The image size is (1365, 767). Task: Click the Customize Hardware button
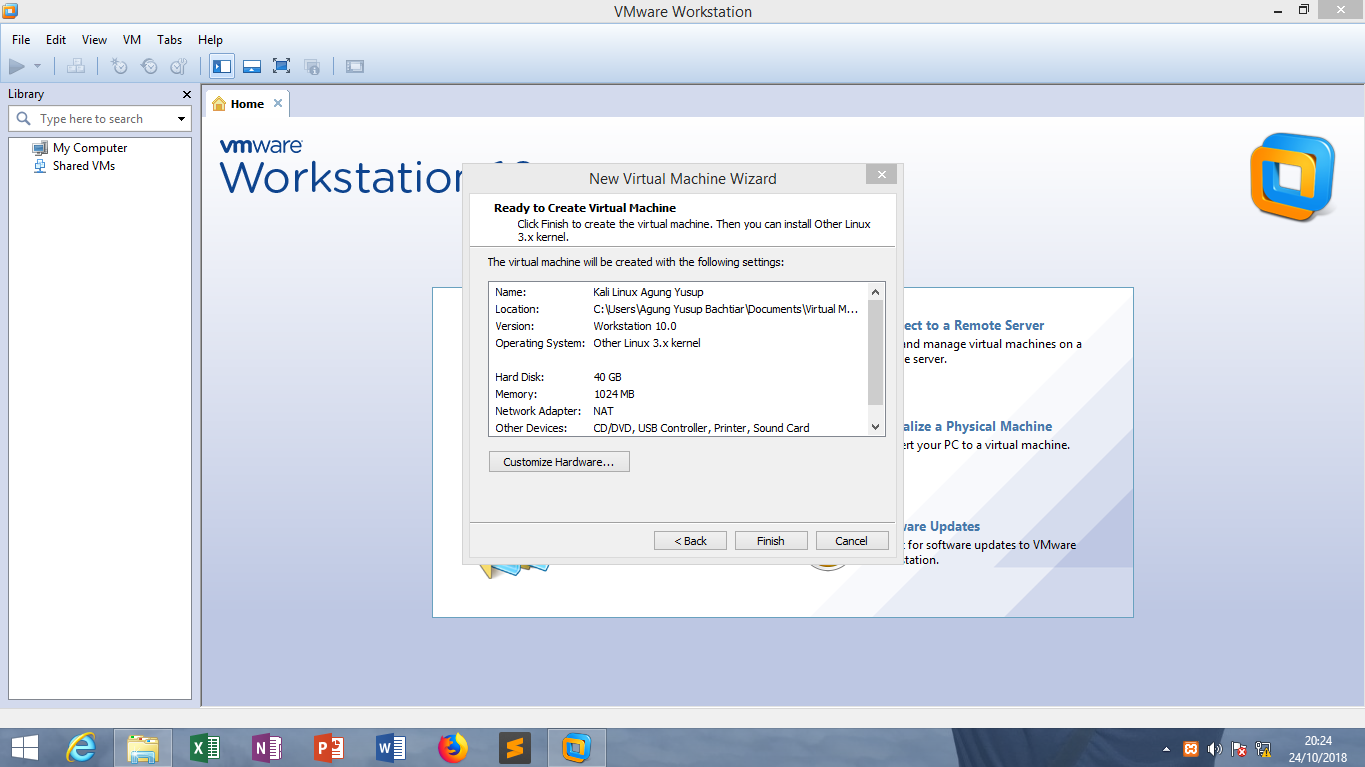[558, 461]
